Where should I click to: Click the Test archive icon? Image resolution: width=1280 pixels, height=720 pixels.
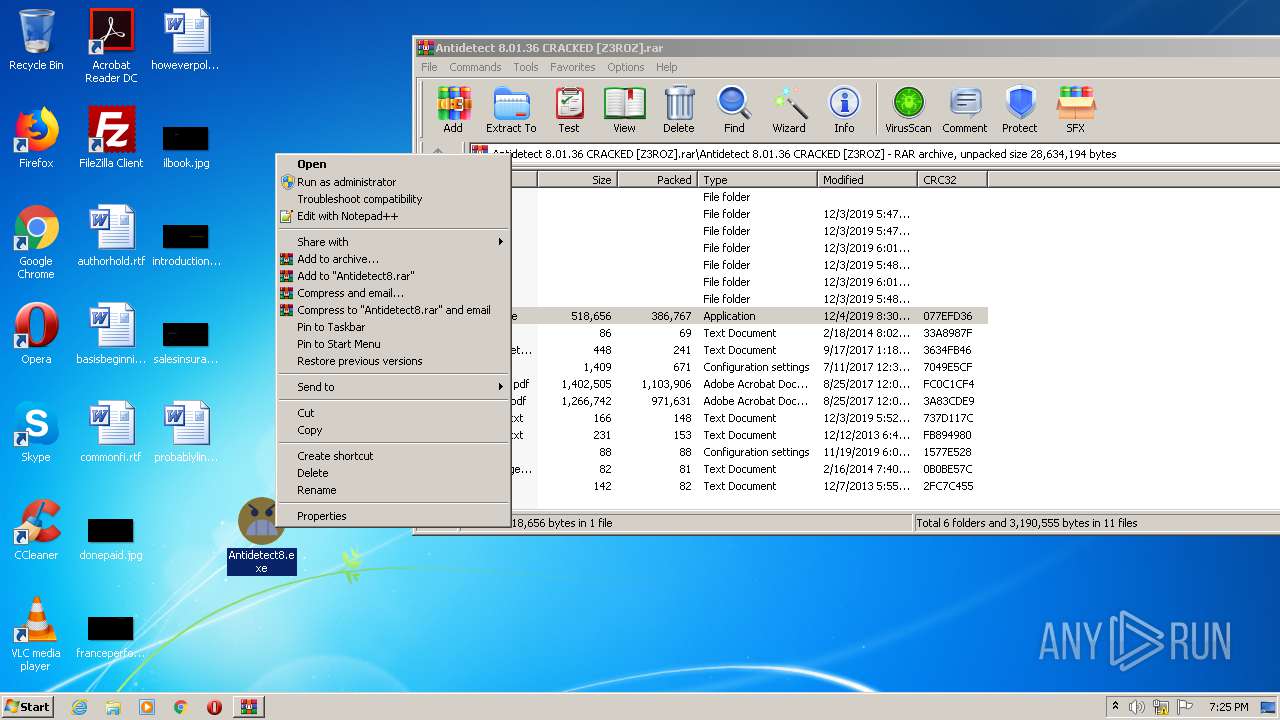coord(569,110)
